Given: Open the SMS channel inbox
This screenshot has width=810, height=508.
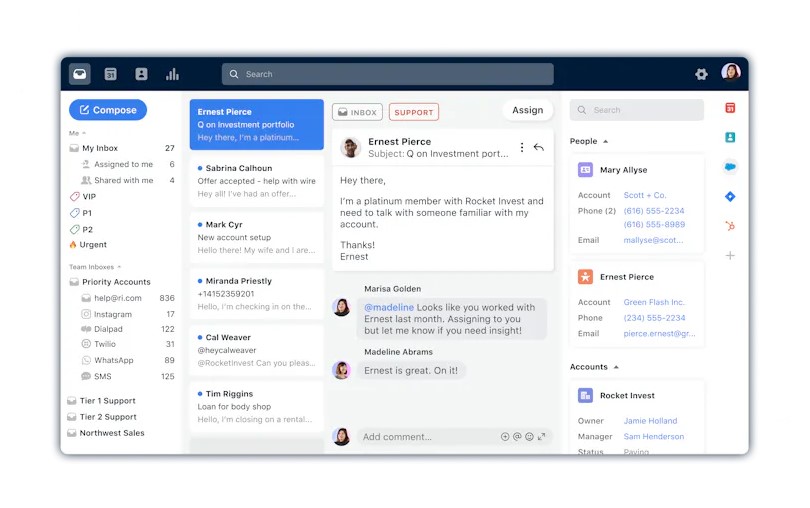Looking at the screenshot, I should (128, 376).
